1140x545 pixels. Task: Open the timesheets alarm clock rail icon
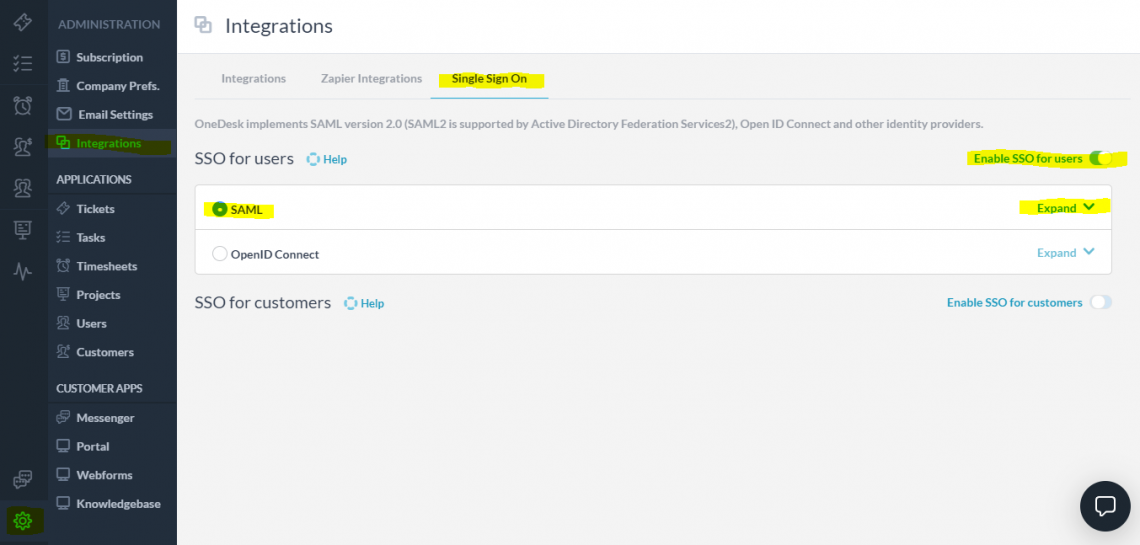[22, 105]
